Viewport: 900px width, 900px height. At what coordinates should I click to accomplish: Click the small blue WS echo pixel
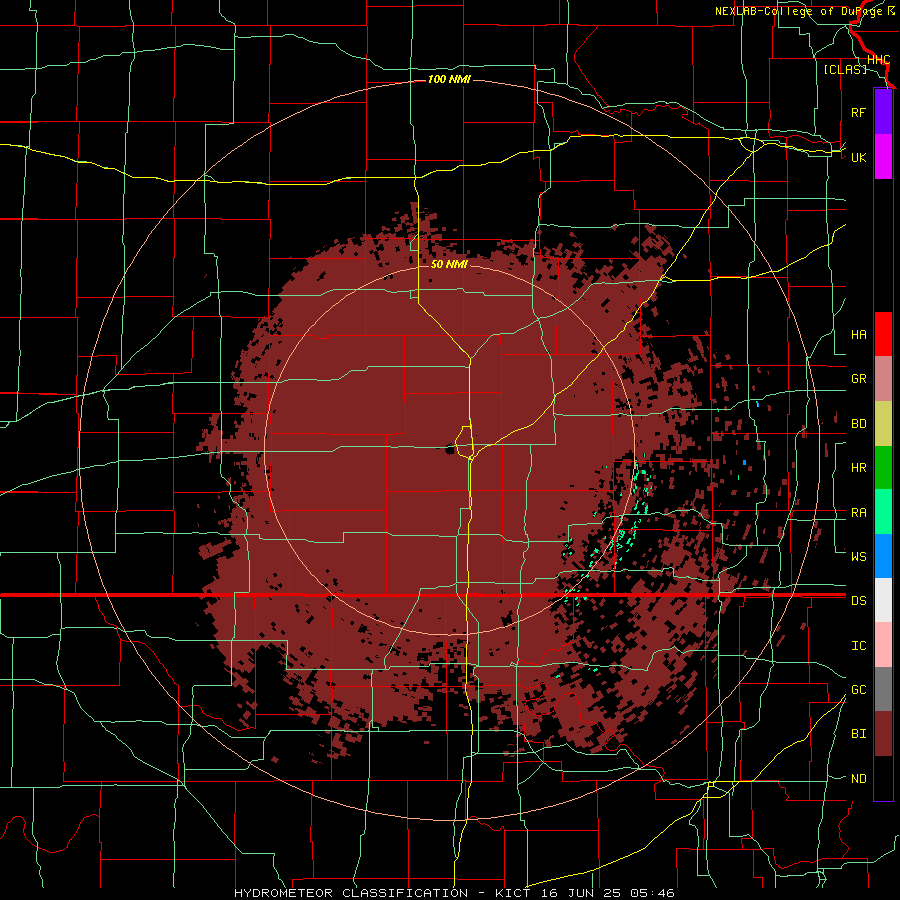click(744, 462)
